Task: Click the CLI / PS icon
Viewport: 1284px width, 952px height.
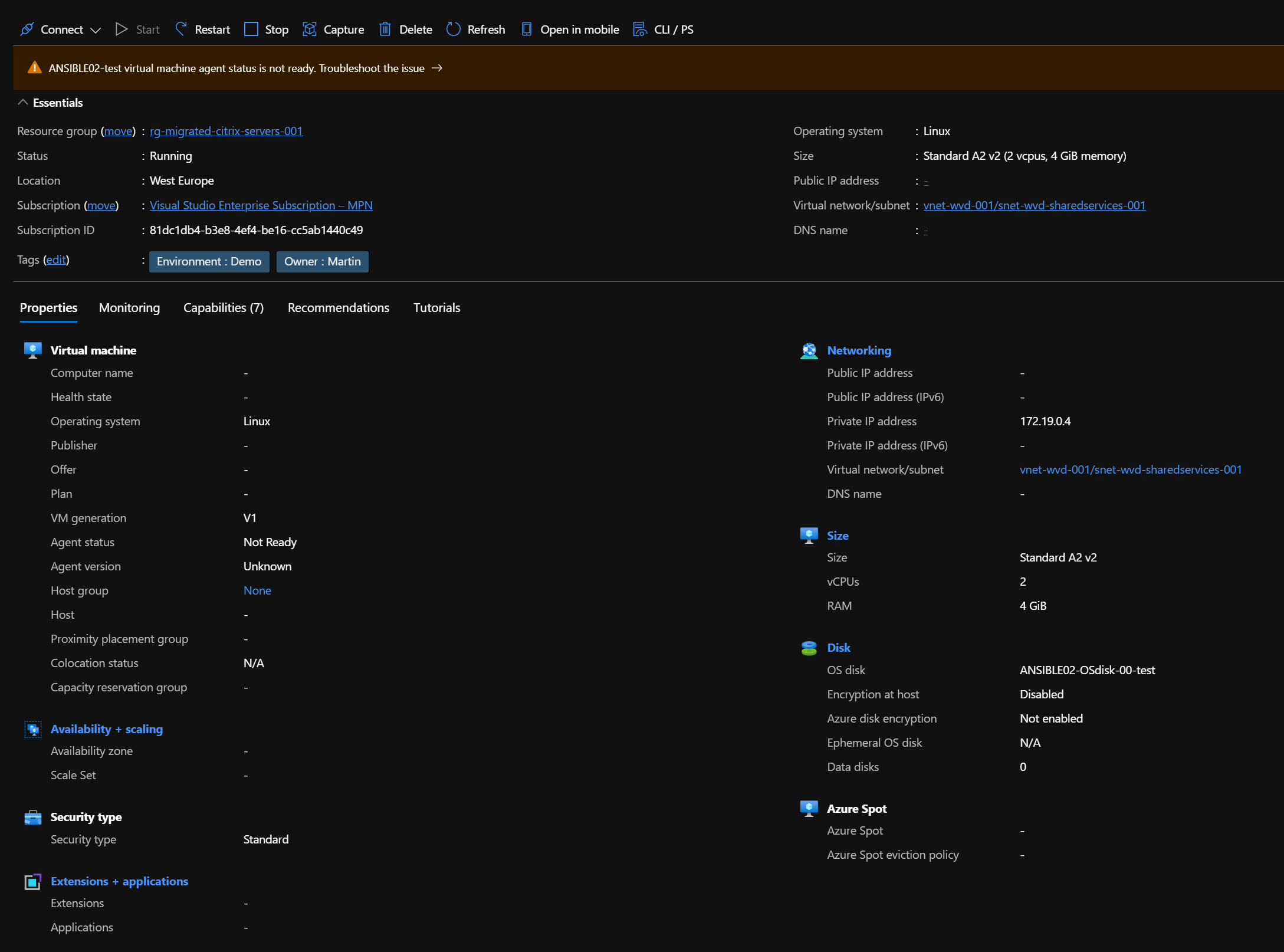Action: (640, 29)
